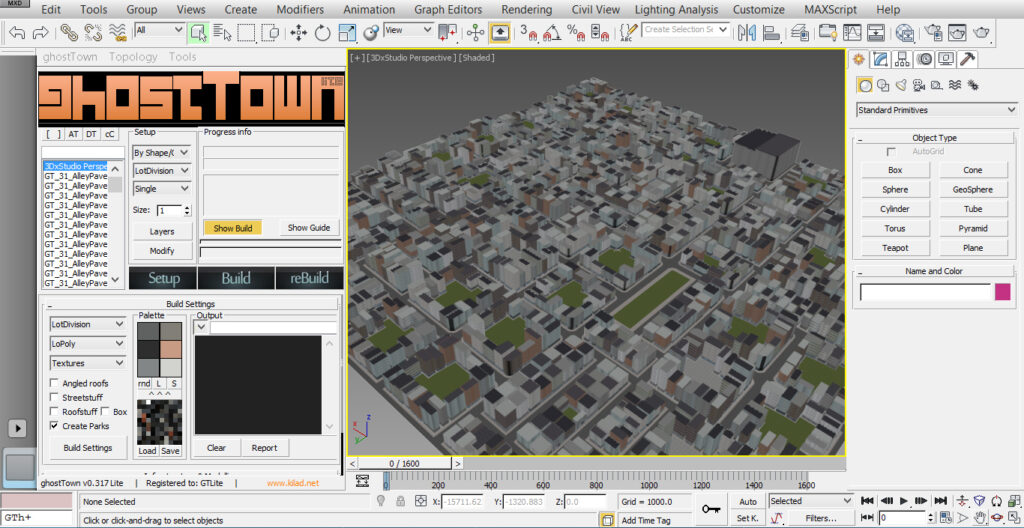Screen dimensions: 1024x528
Task: Open Render Setup teapot icon
Action: click(x=933, y=32)
